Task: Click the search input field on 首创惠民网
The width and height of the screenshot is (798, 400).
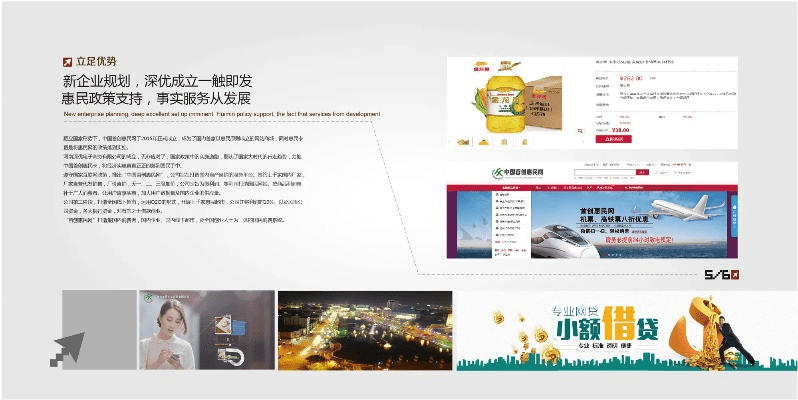Action: (605, 173)
